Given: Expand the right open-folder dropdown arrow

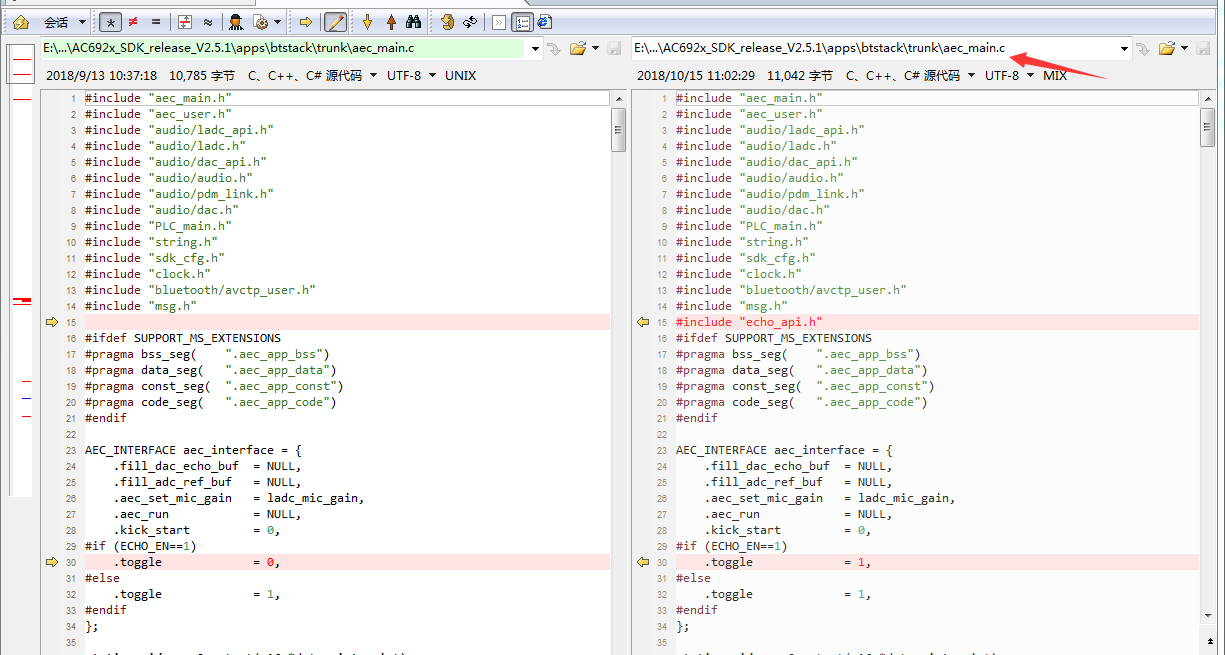Looking at the screenshot, I should [x=1184, y=48].
